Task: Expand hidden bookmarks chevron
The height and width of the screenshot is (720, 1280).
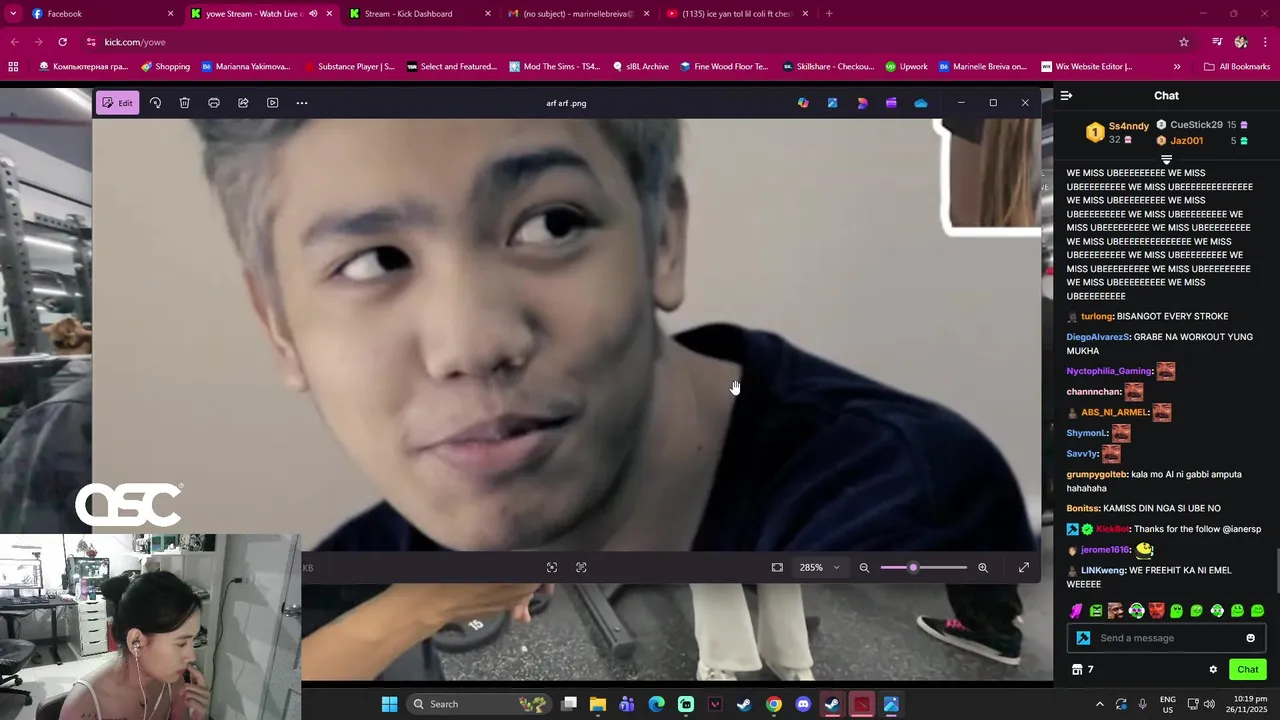Action: (x=1177, y=67)
